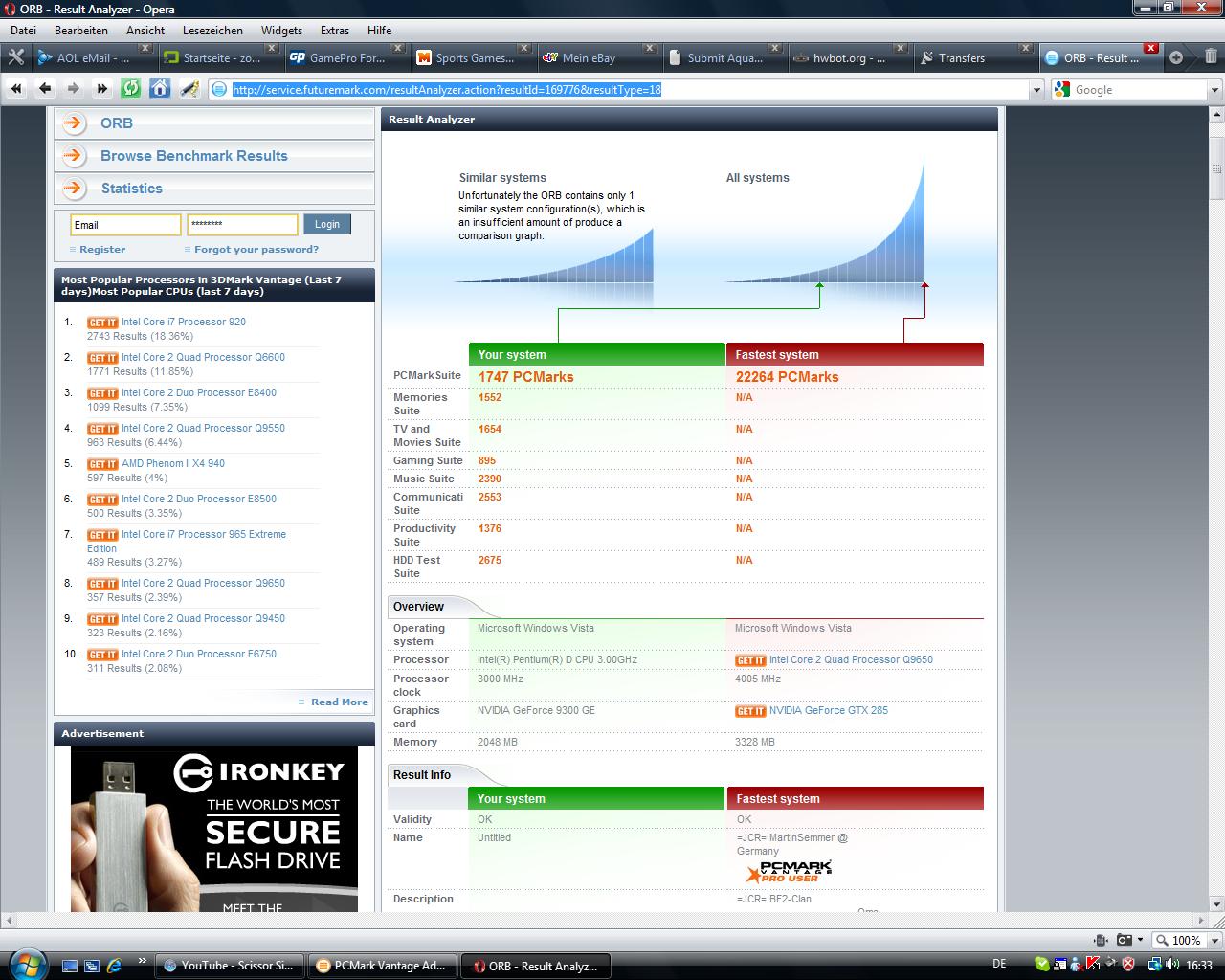The width and height of the screenshot is (1225, 980).
Task: Open the Extras menu
Action: point(335,31)
